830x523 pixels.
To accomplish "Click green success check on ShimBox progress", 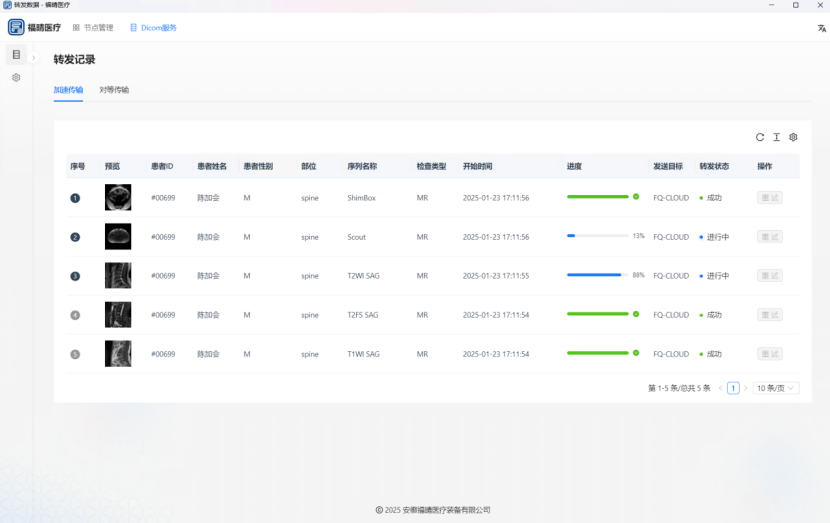I will (636, 197).
